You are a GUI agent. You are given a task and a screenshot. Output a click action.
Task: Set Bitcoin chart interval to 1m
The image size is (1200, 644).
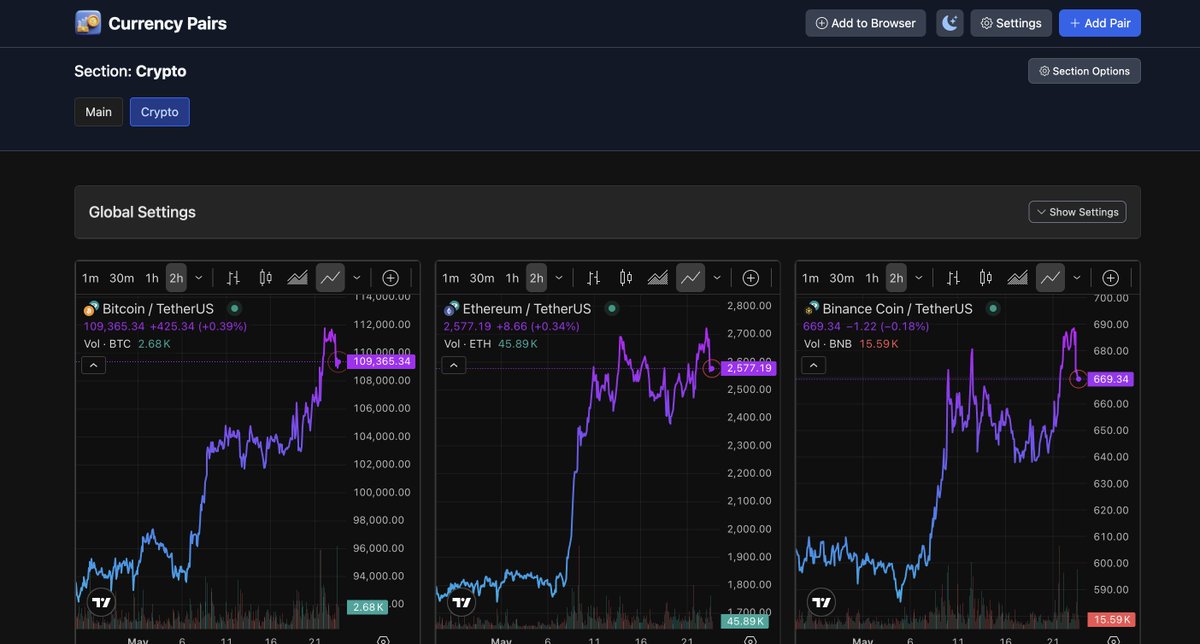tap(90, 278)
